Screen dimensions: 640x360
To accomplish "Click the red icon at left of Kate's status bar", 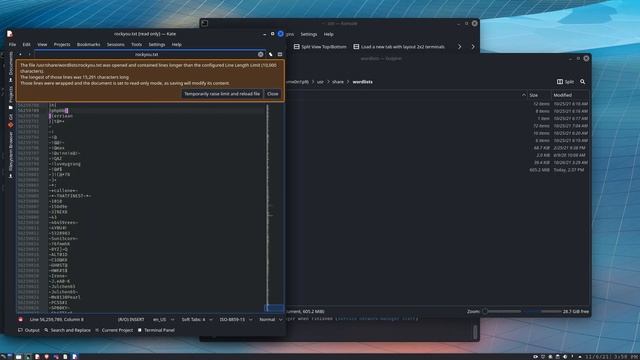I will pyautogui.click(x=20, y=319).
